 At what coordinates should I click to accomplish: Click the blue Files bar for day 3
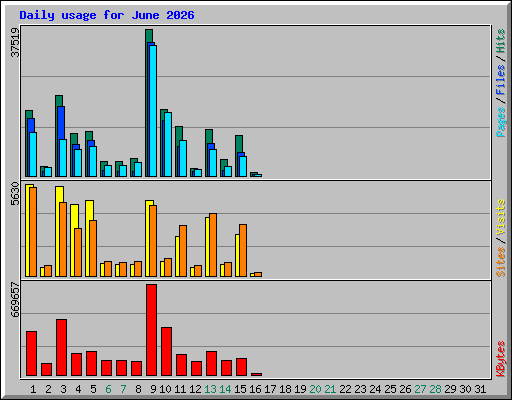pyautogui.click(x=61, y=123)
